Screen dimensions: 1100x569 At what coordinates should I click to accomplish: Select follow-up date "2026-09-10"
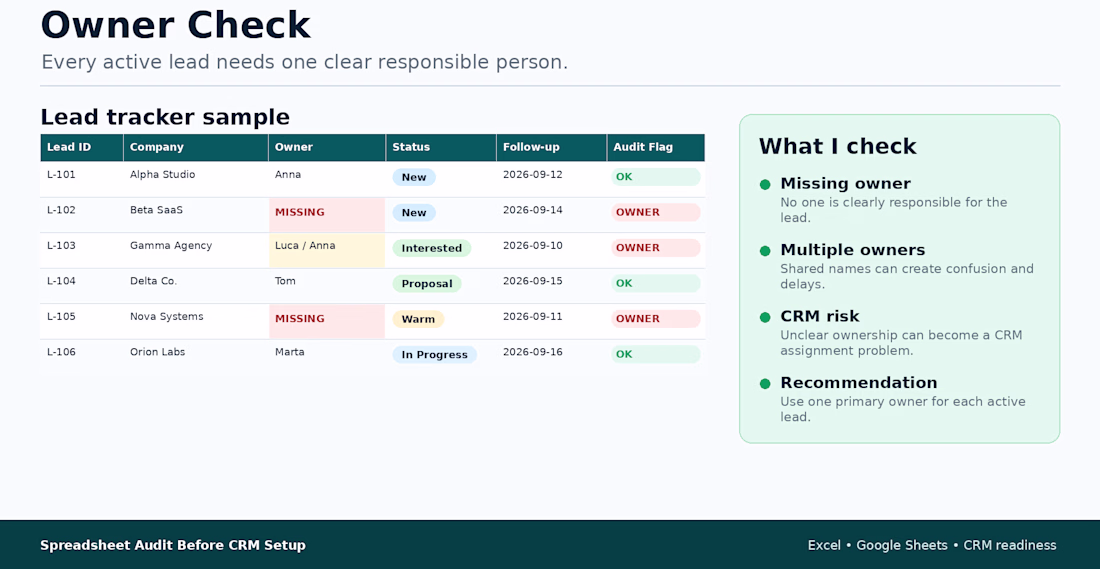[x=533, y=246]
